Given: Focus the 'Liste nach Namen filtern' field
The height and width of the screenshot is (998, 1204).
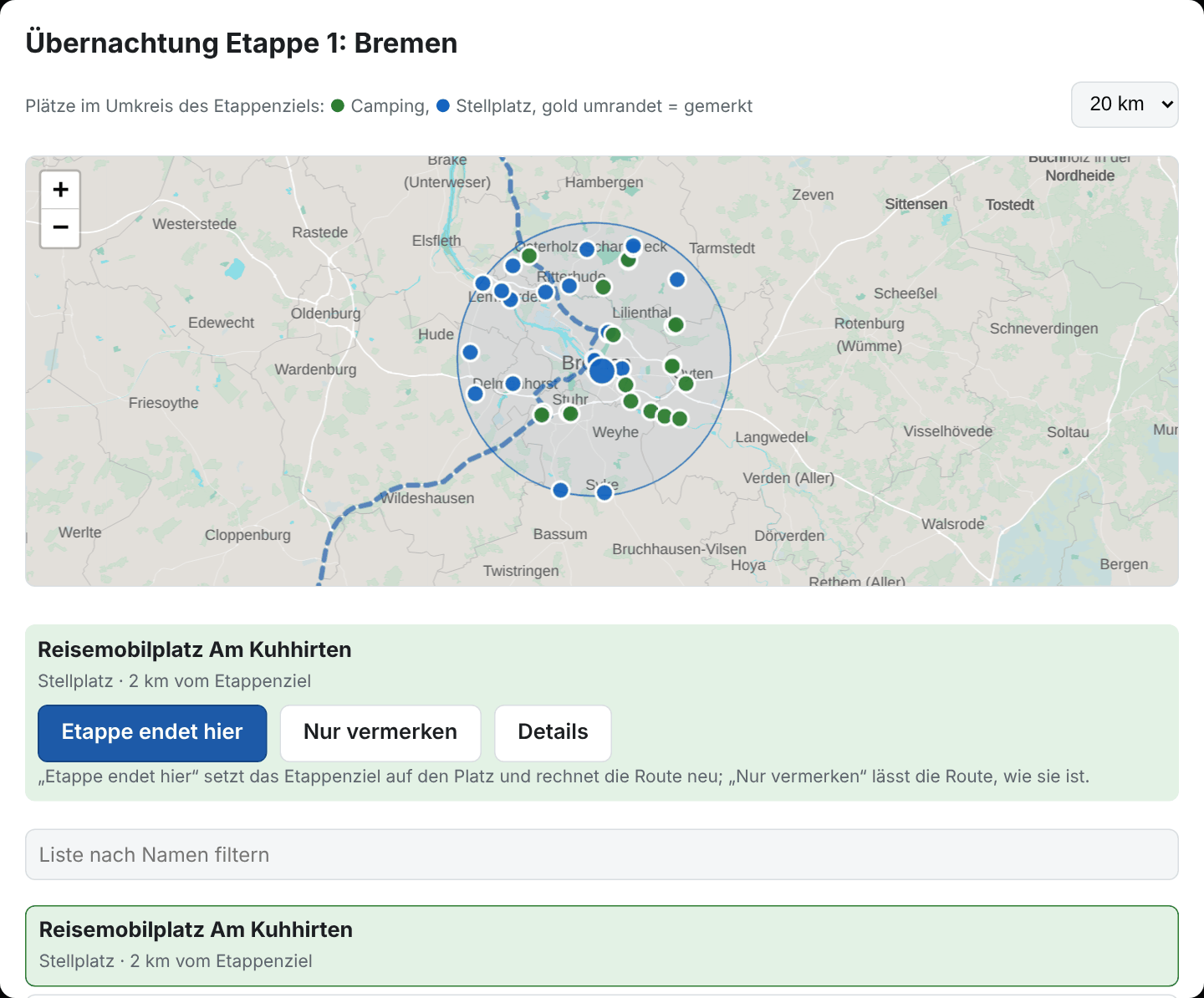Looking at the screenshot, I should [602, 854].
